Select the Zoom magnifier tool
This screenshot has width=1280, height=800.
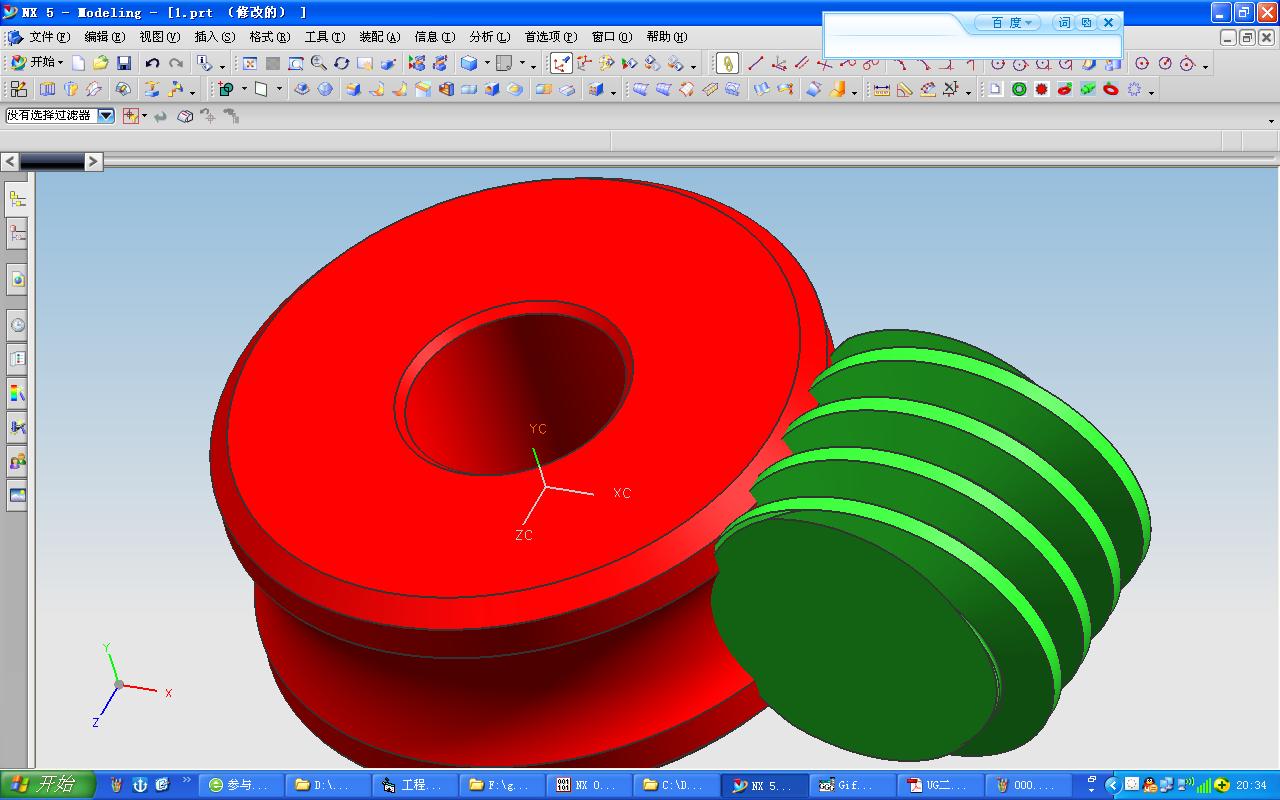click(318, 63)
